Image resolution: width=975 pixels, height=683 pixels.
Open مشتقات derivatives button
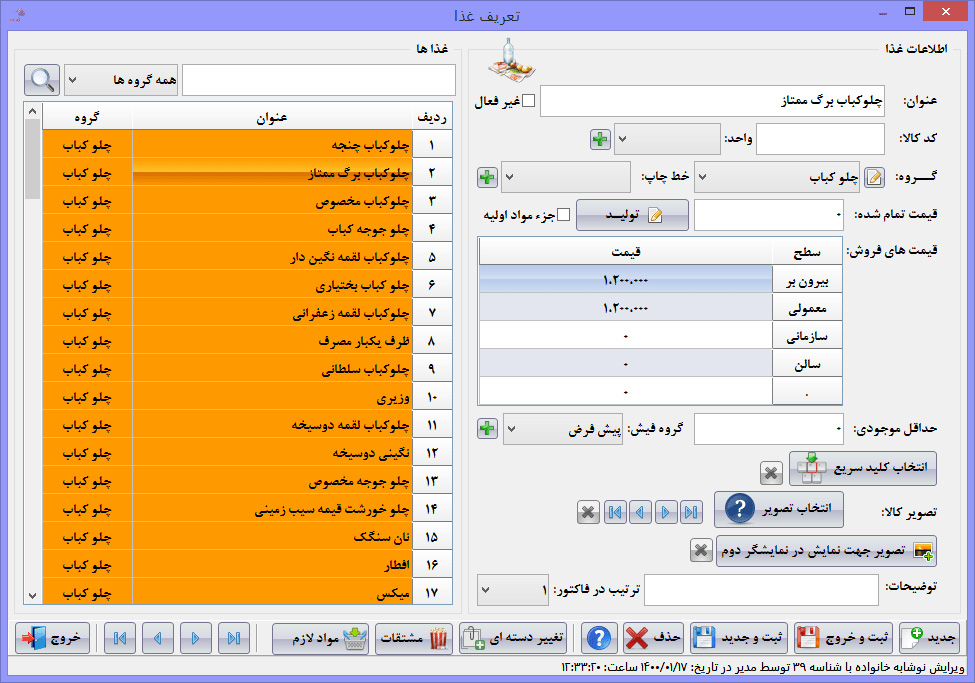(x=415, y=638)
